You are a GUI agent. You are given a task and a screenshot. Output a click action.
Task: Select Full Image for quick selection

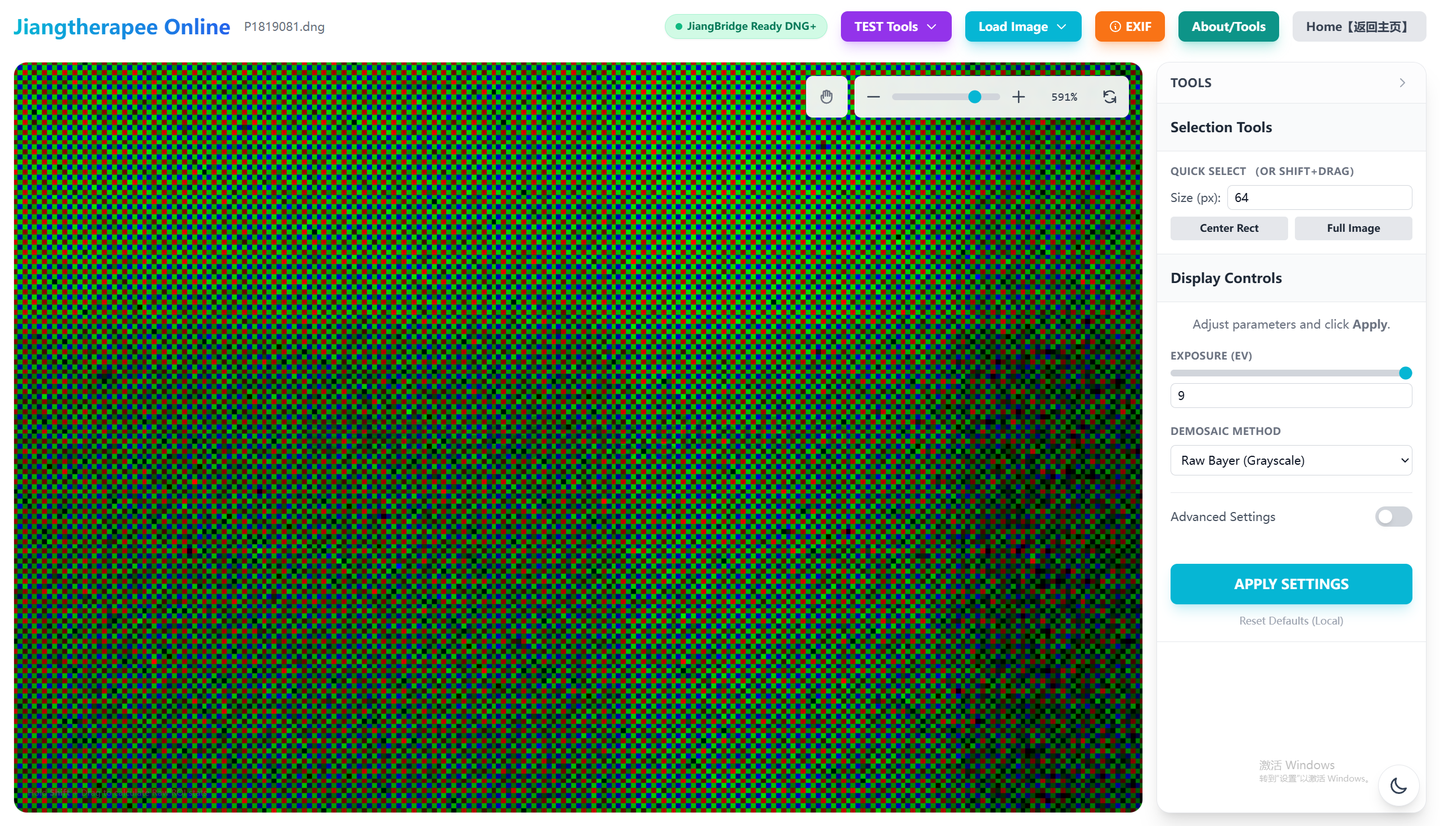coord(1353,228)
